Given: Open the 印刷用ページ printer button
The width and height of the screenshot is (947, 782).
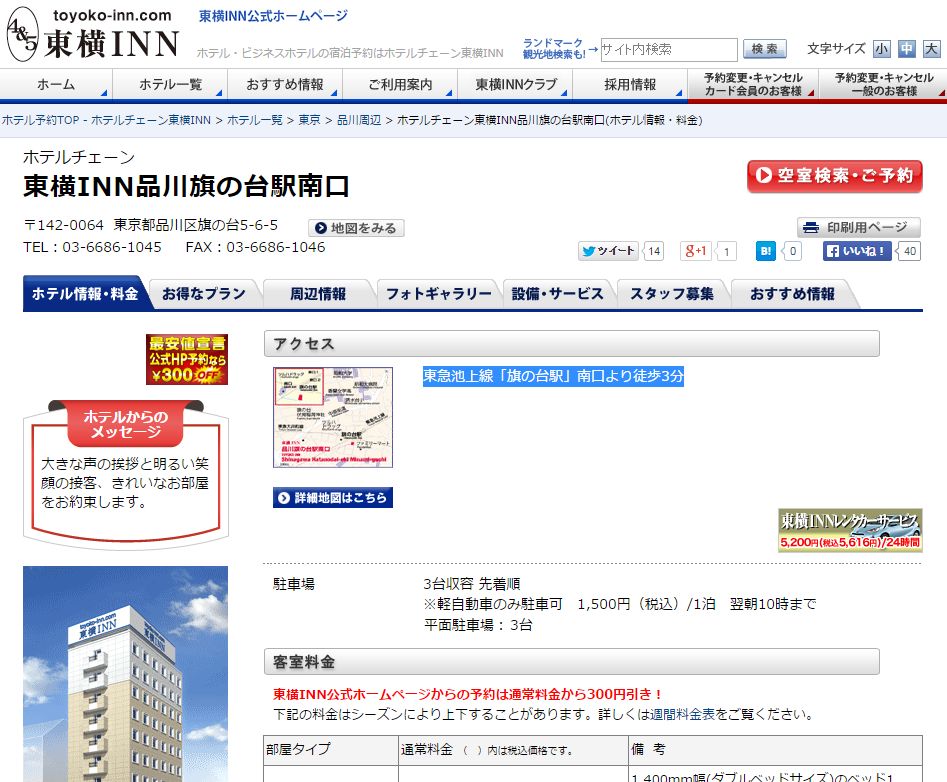Looking at the screenshot, I should (859, 228).
